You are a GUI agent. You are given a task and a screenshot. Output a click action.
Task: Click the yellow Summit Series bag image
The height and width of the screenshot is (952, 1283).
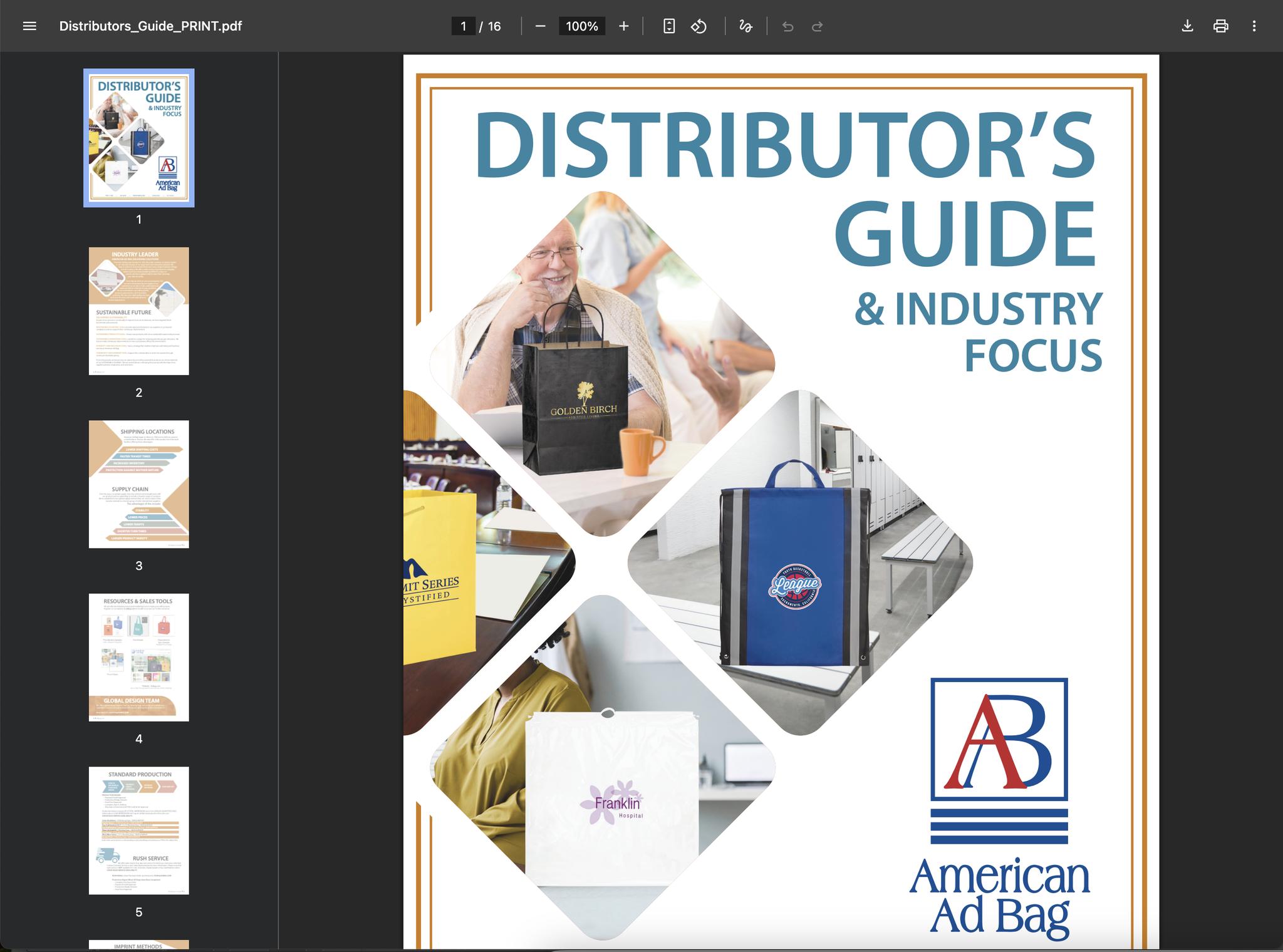coord(440,576)
